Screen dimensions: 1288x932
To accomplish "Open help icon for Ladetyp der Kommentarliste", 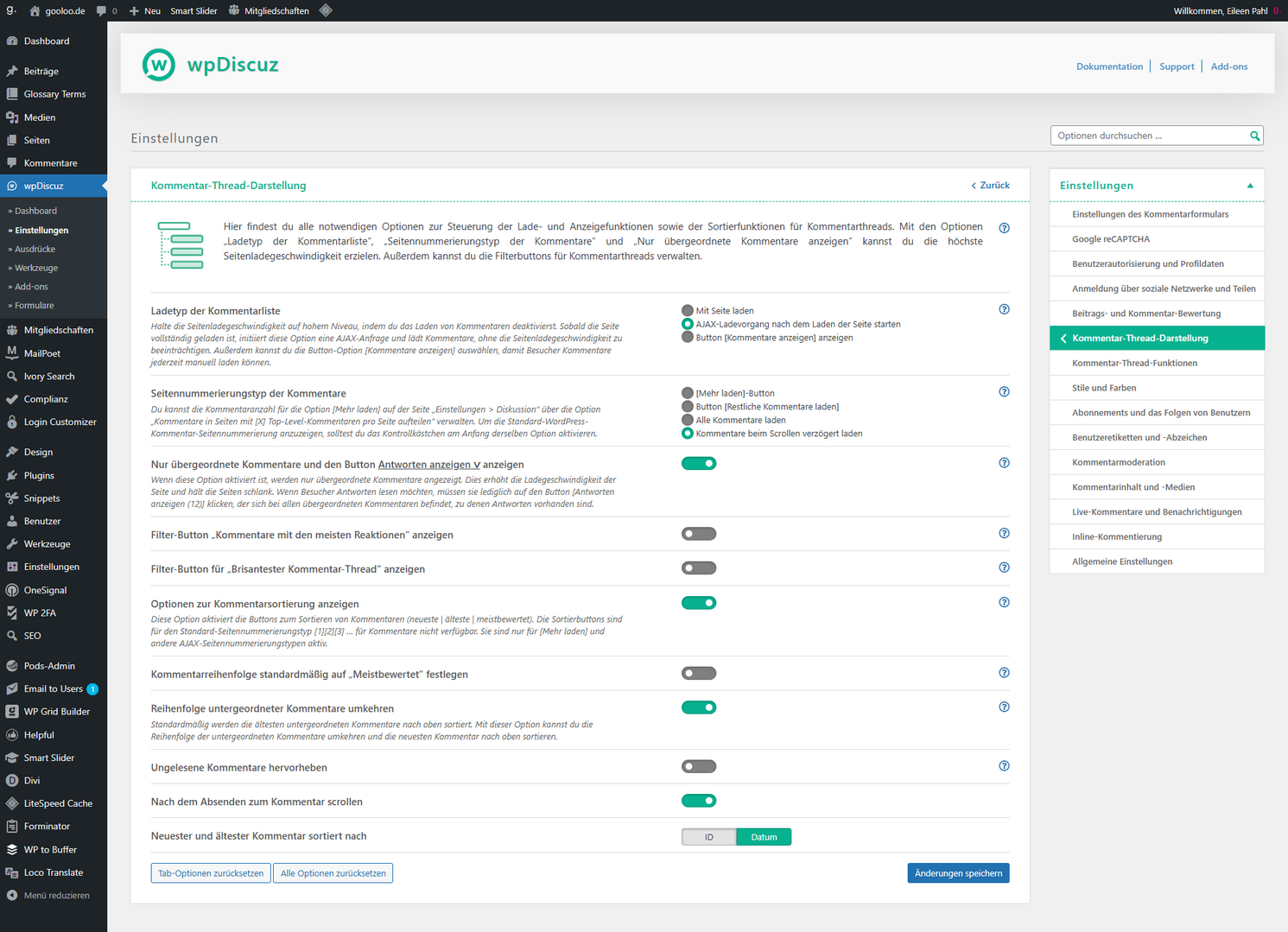I will pyautogui.click(x=1004, y=309).
